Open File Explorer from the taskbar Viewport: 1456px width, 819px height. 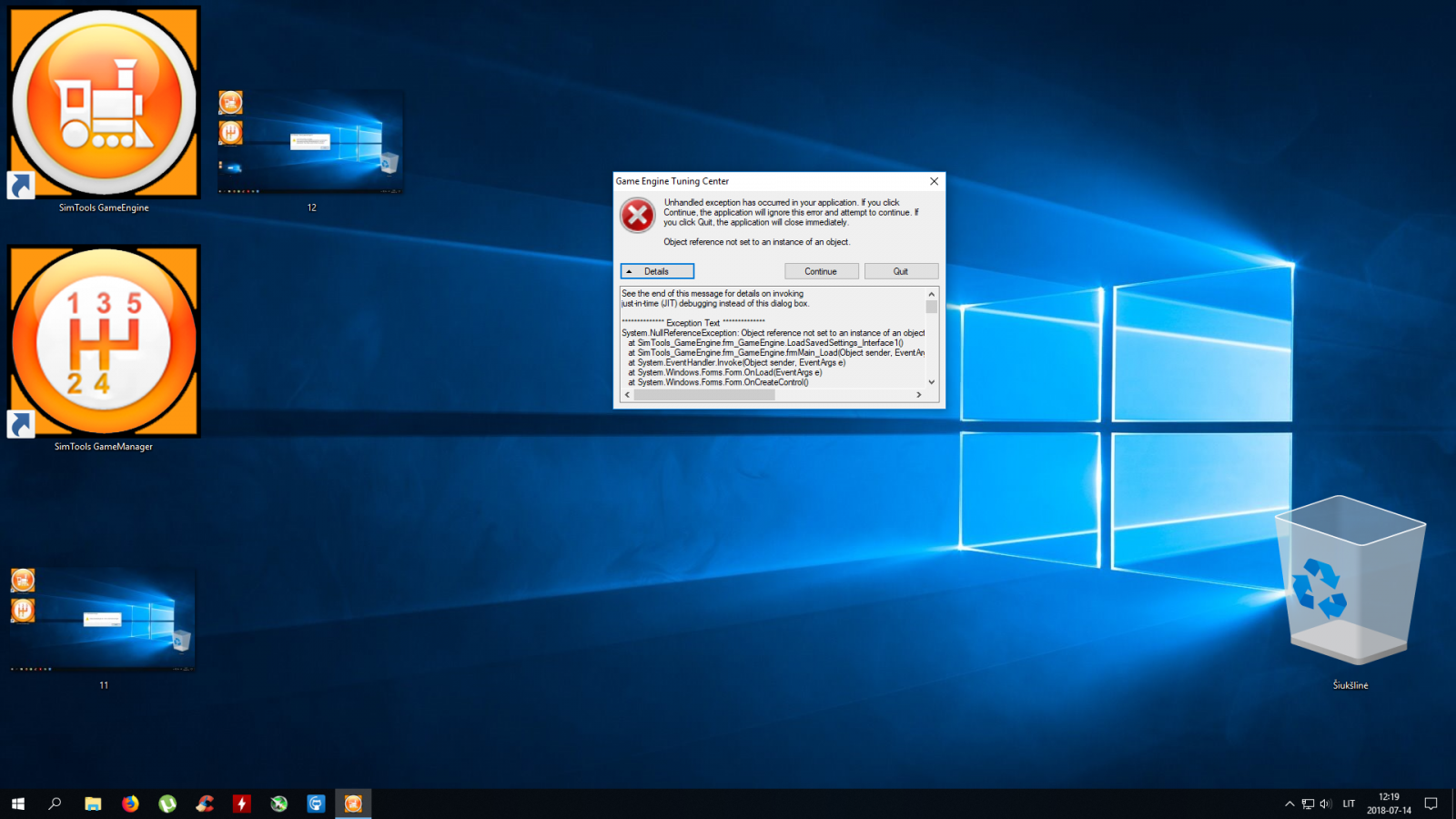[93, 804]
